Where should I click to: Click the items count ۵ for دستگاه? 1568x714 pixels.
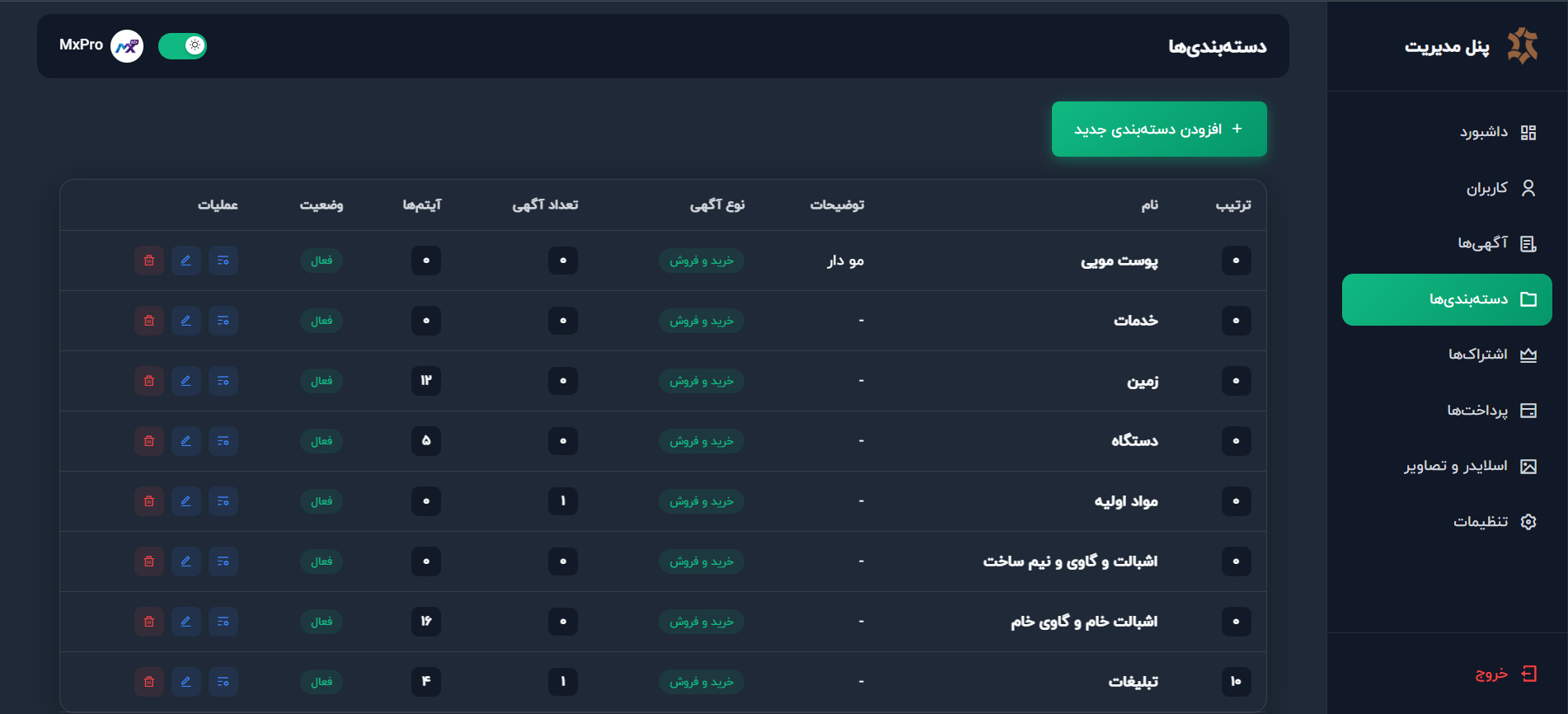pyautogui.click(x=426, y=441)
